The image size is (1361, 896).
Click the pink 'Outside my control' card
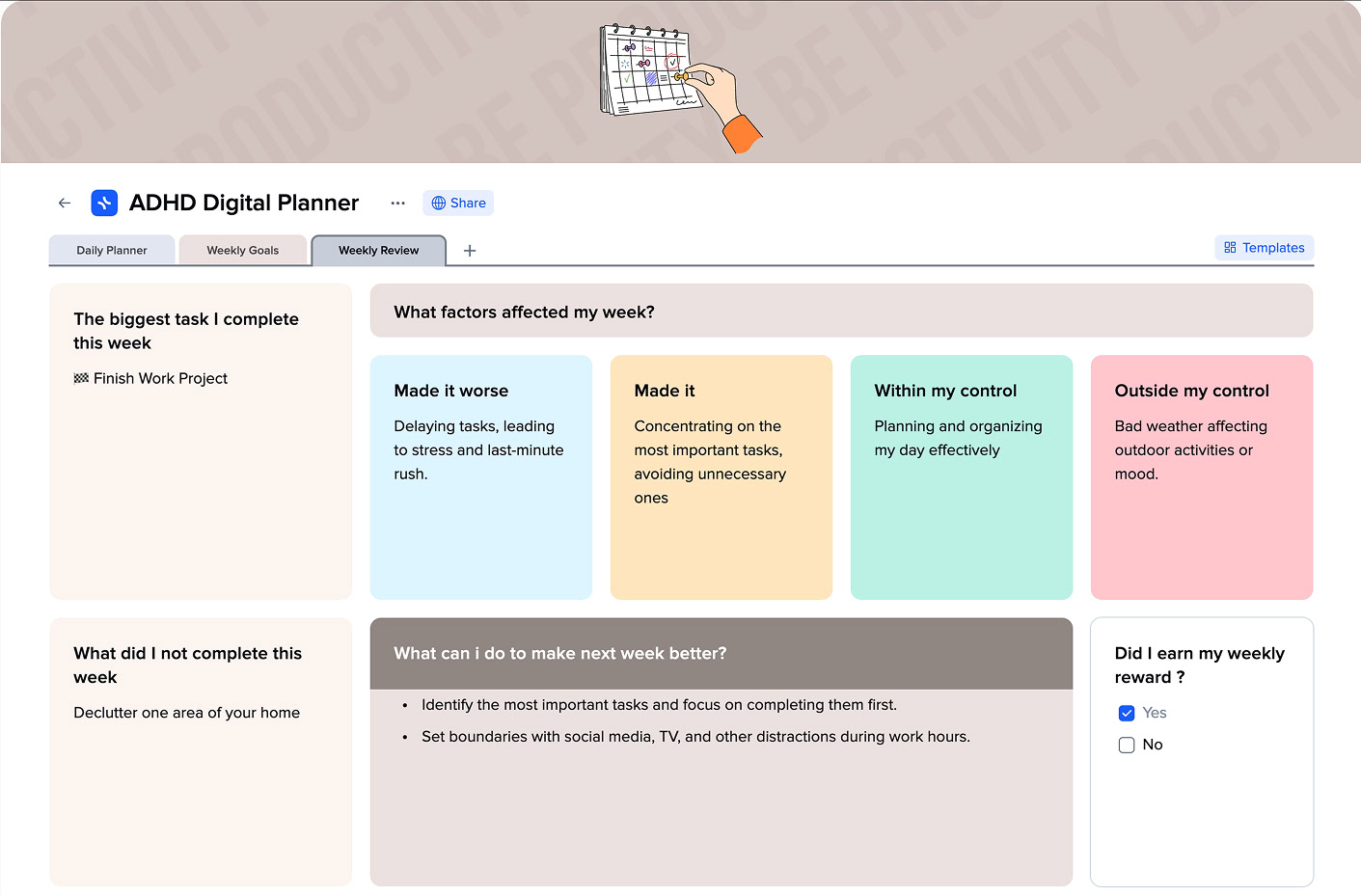click(1201, 476)
